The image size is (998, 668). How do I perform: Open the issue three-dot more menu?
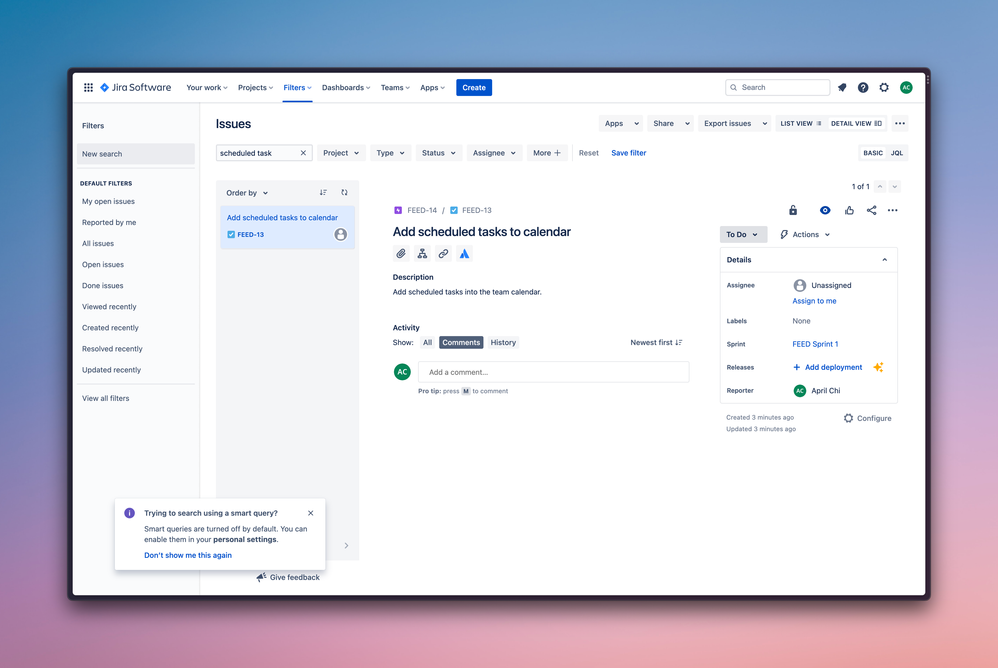(x=893, y=210)
